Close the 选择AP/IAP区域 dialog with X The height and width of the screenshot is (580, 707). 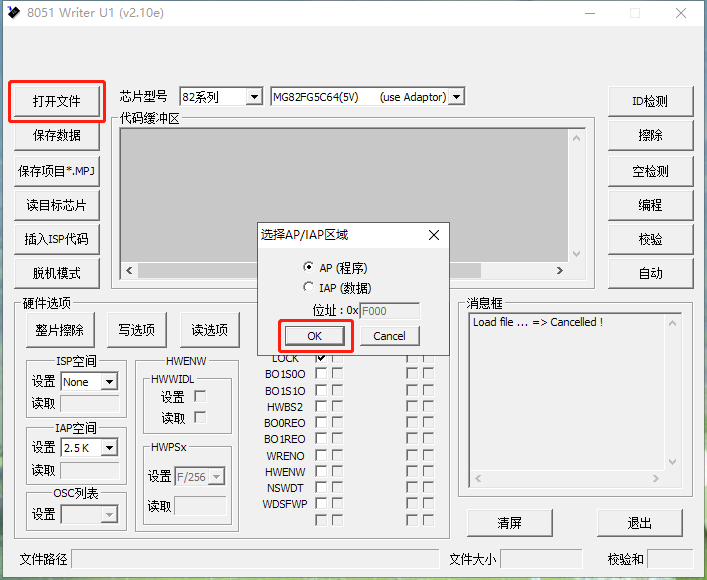point(434,235)
